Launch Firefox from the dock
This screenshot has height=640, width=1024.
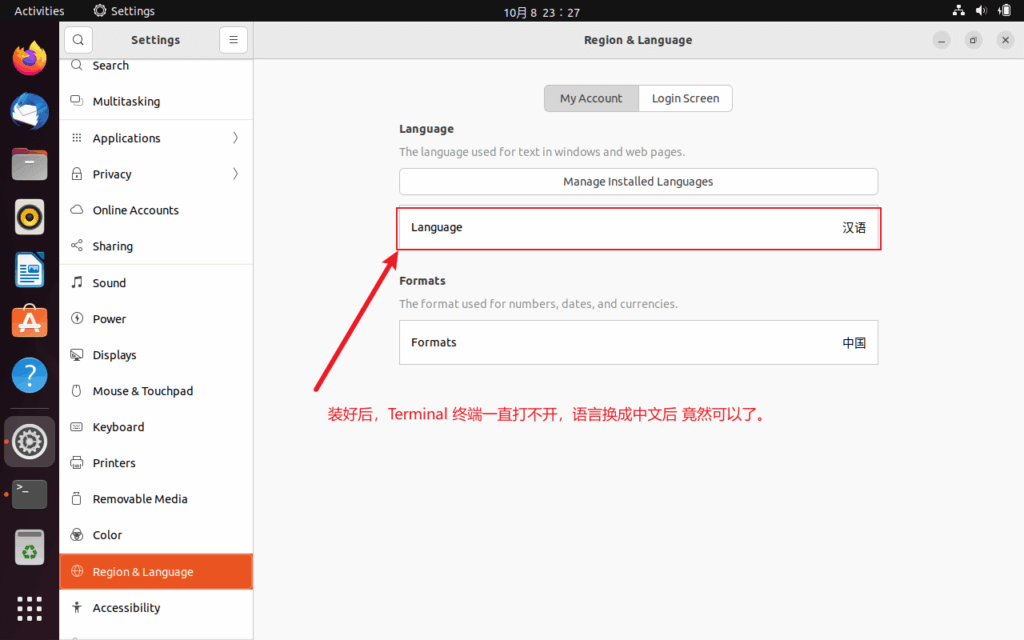pos(30,58)
